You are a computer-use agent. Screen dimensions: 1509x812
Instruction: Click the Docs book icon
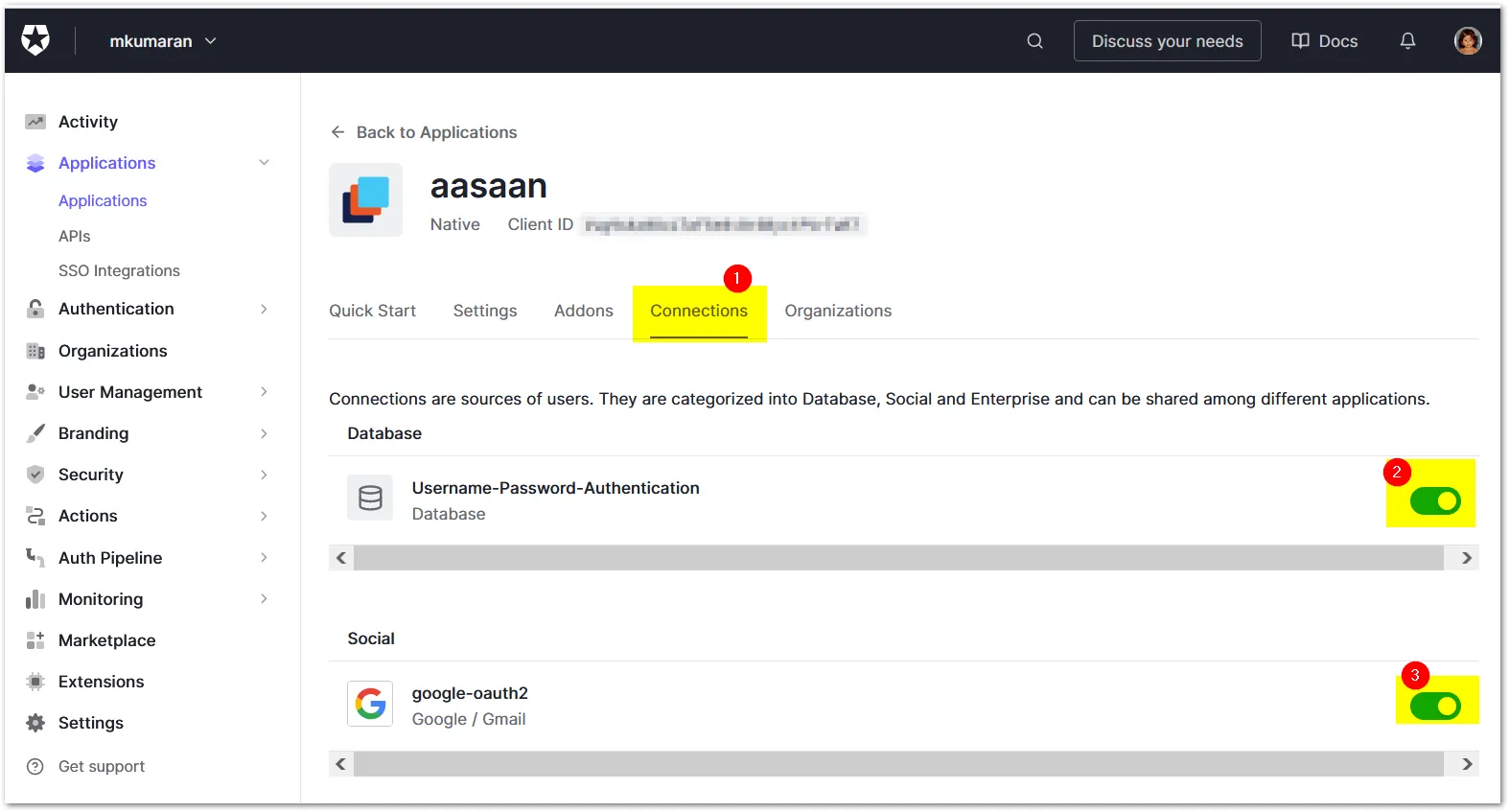[1300, 41]
